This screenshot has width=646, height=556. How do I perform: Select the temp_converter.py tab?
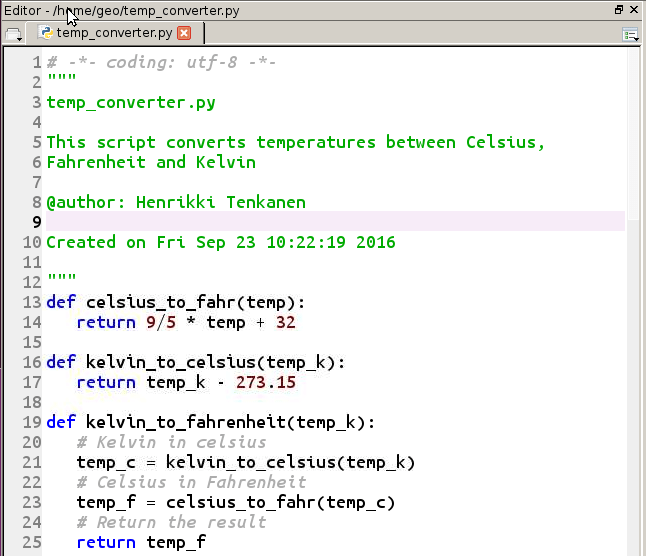[x=115, y=33]
